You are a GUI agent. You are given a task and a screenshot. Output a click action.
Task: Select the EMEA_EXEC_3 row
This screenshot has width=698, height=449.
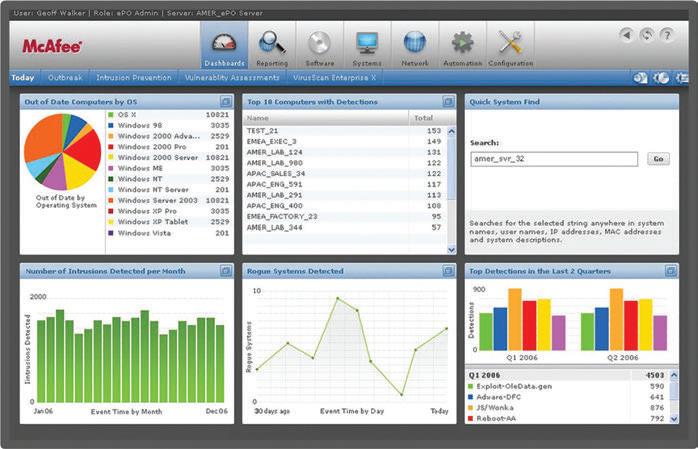(x=344, y=142)
